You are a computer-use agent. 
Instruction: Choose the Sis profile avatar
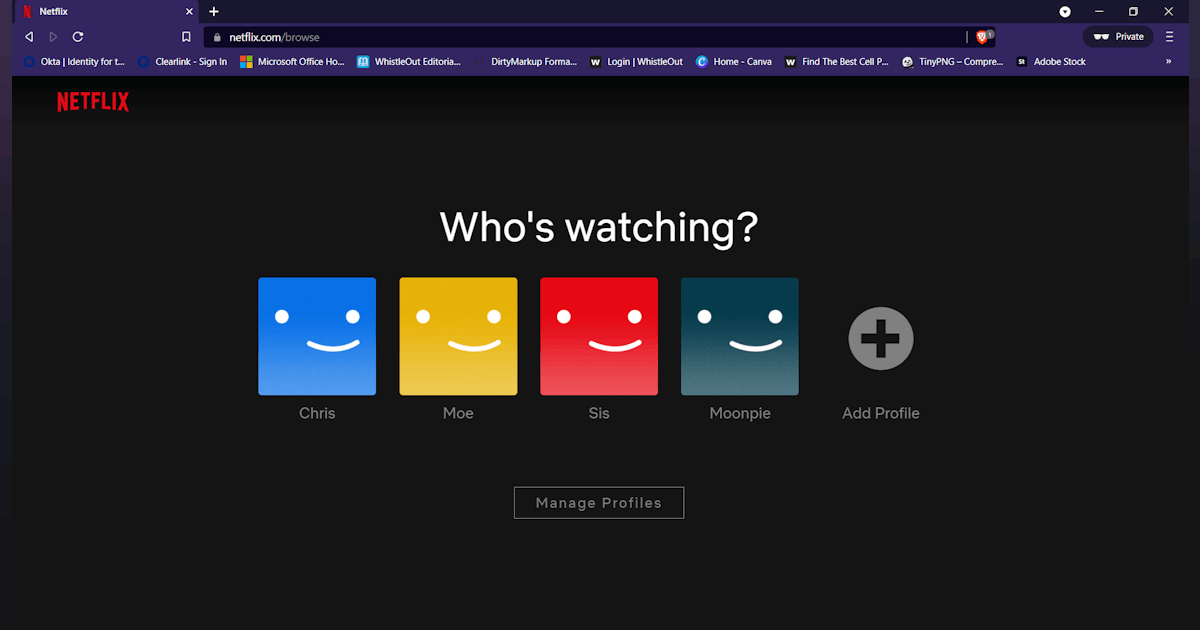tap(599, 336)
